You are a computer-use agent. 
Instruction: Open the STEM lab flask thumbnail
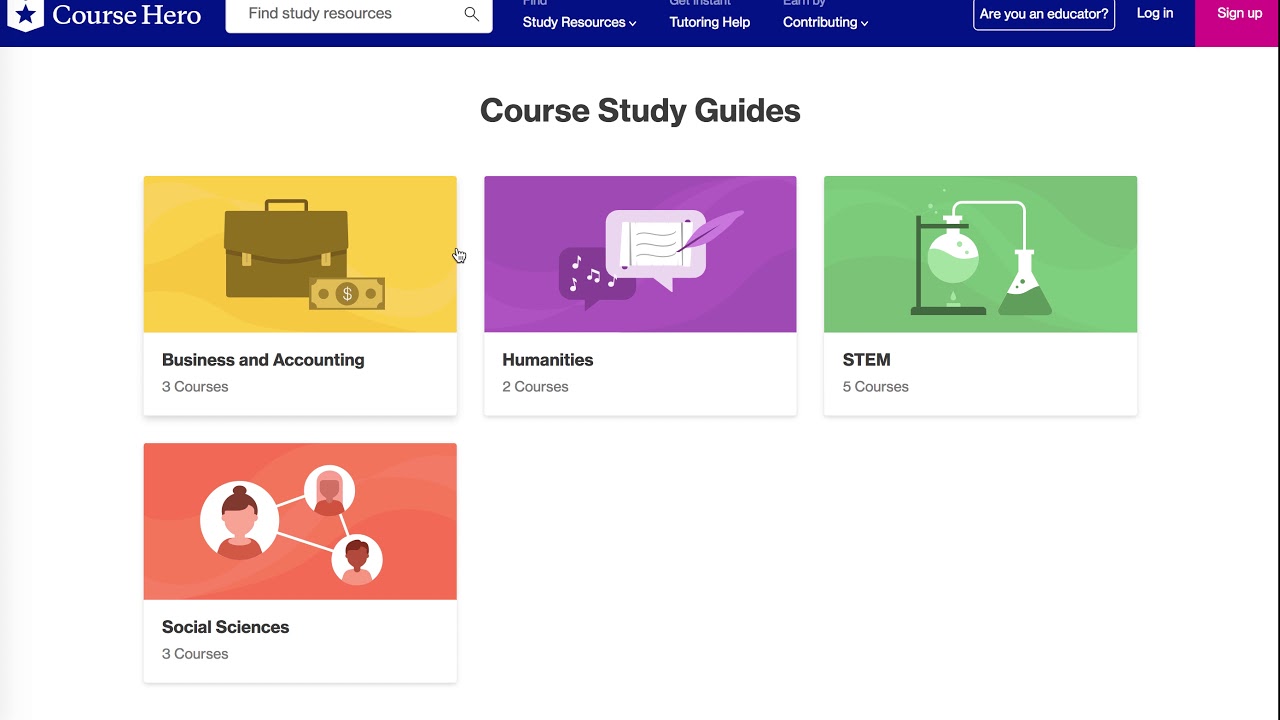click(x=980, y=254)
